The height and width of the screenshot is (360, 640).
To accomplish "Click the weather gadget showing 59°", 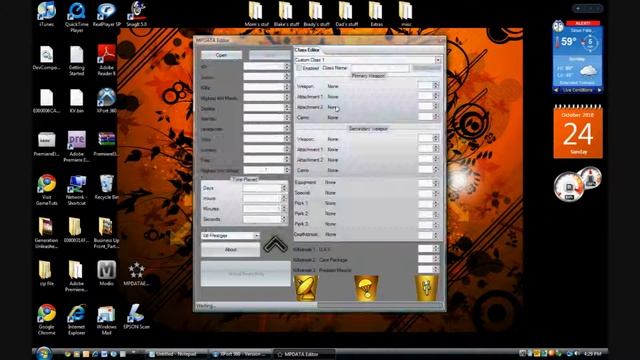I will point(578,58).
